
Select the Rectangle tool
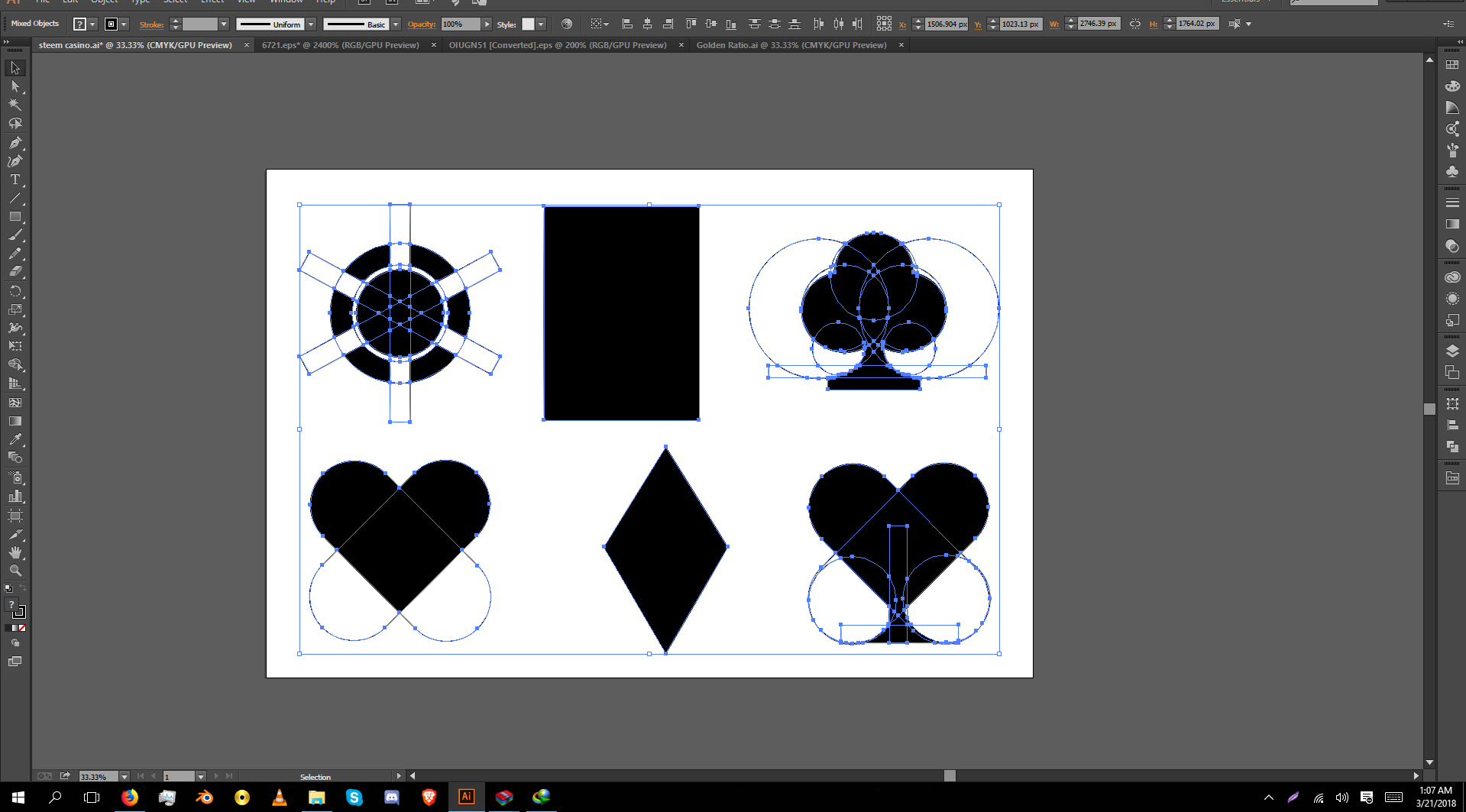pos(15,217)
